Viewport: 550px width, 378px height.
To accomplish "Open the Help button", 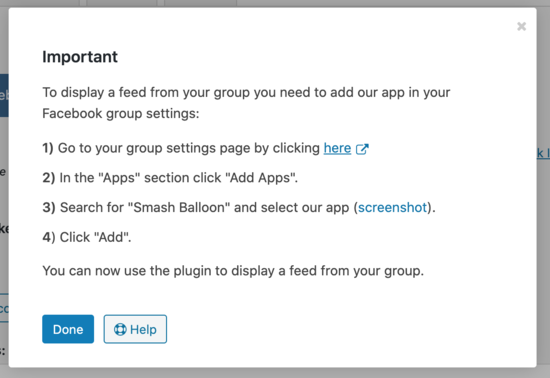I will click(x=135, y=329).
